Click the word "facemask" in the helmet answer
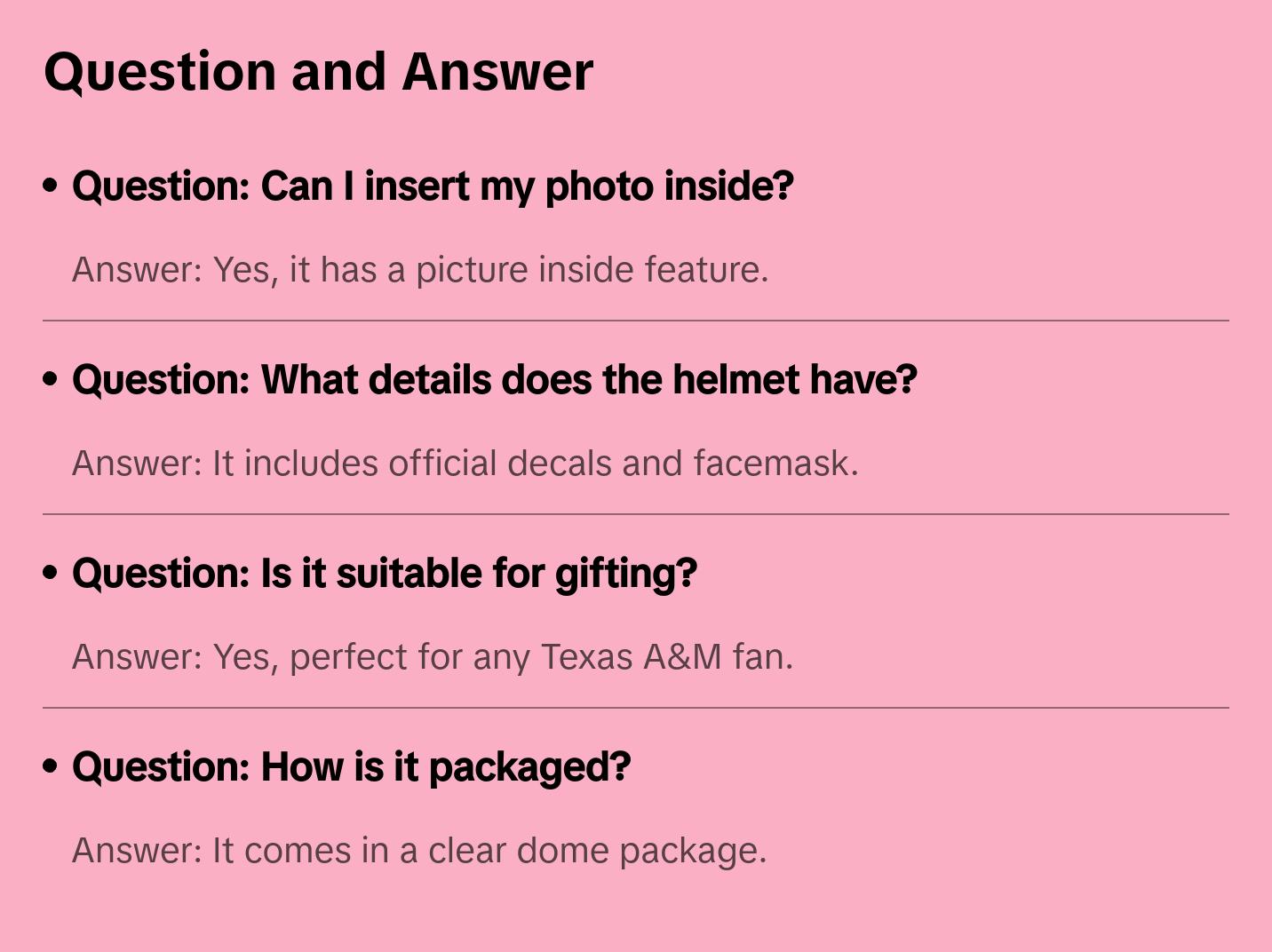Viewport: 1272px width, 952px height. 775,464
